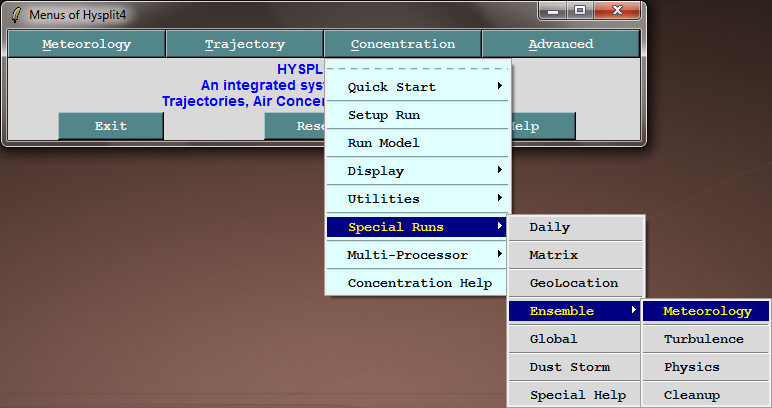Expand the Quick Start submenu

tap(418, 87)
